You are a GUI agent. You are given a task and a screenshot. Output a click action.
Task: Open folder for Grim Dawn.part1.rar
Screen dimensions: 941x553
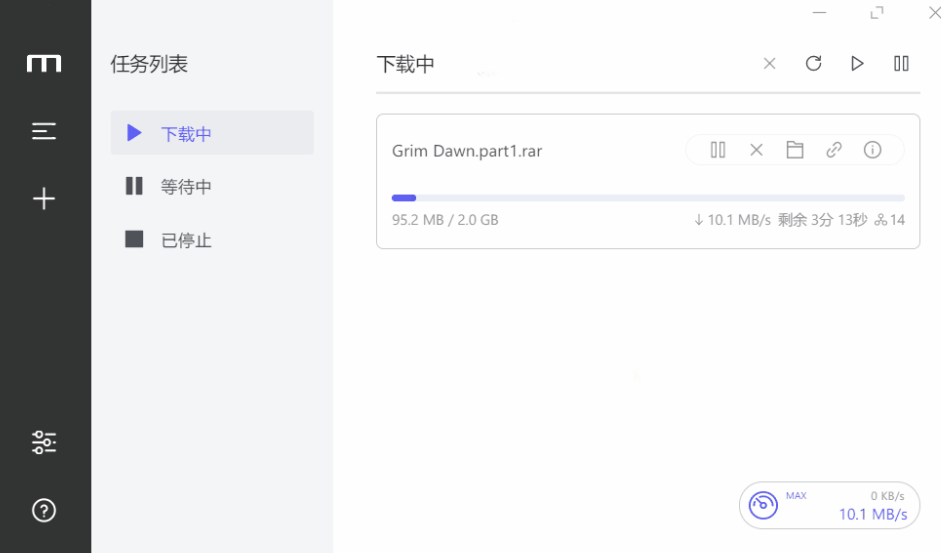point(795,150)
